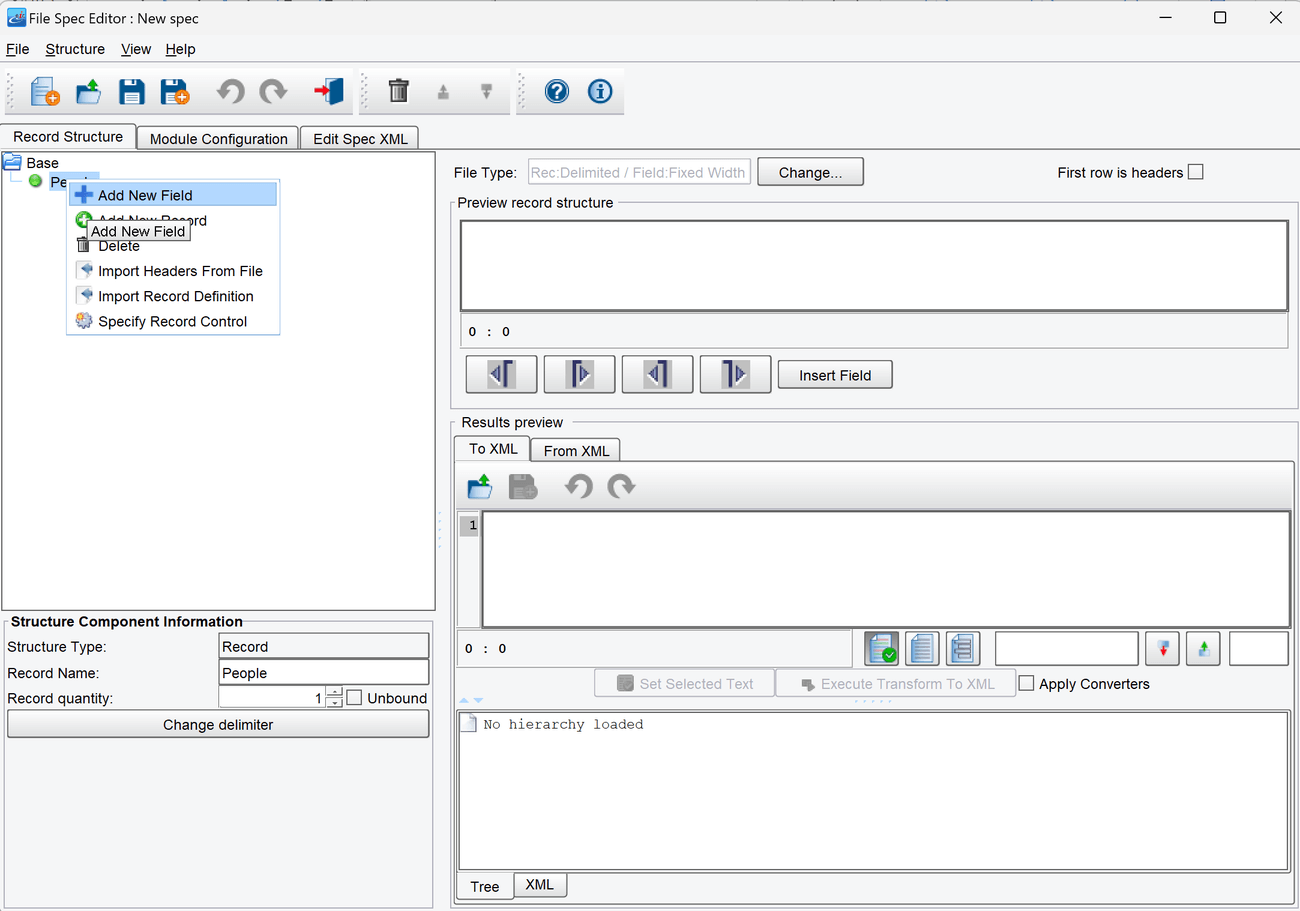1300x911 pixels.
Task: Choose Add New Field from the context menu
Action: 172,195
